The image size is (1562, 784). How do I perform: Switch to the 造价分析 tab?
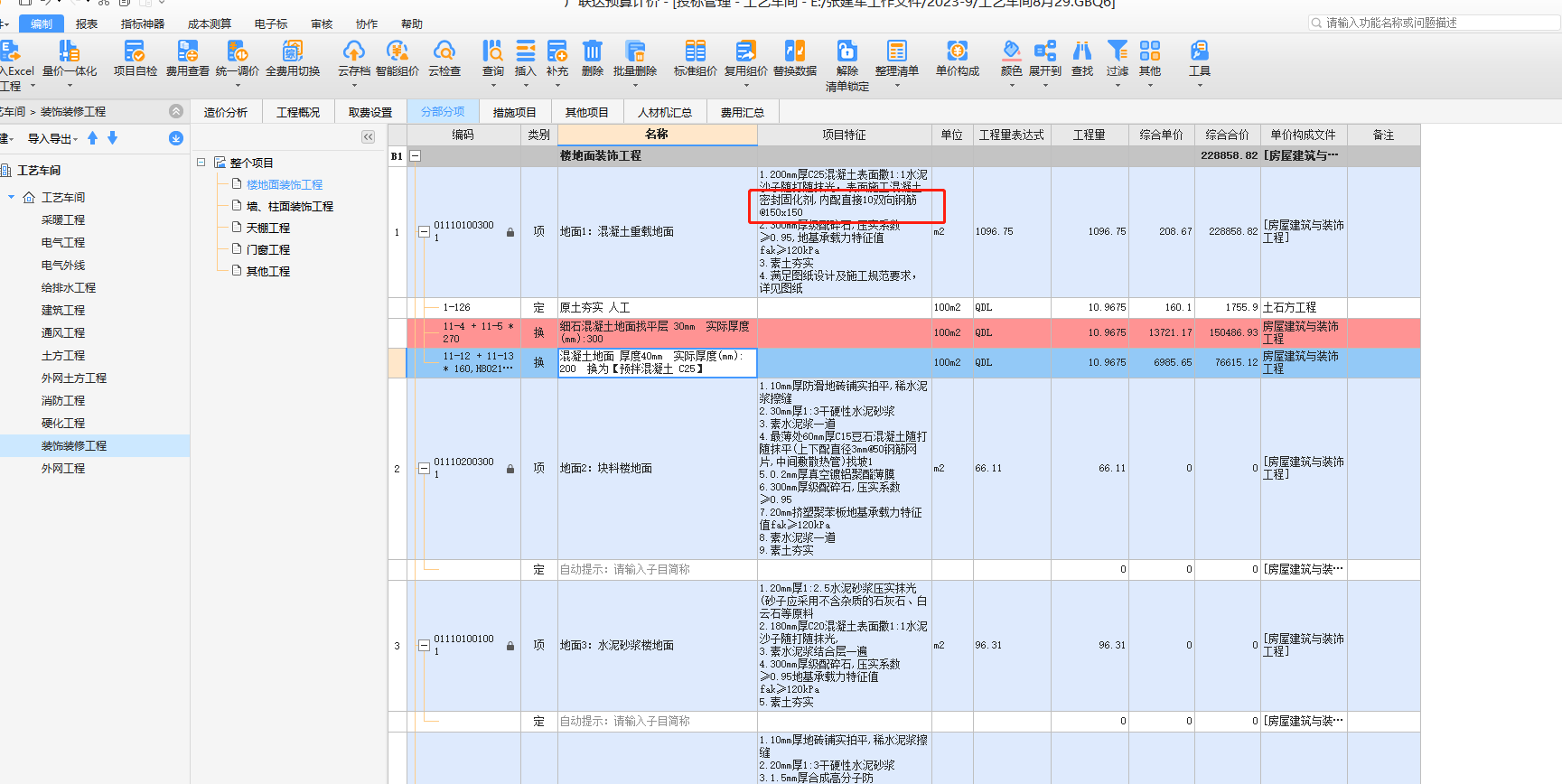point(226,112)
